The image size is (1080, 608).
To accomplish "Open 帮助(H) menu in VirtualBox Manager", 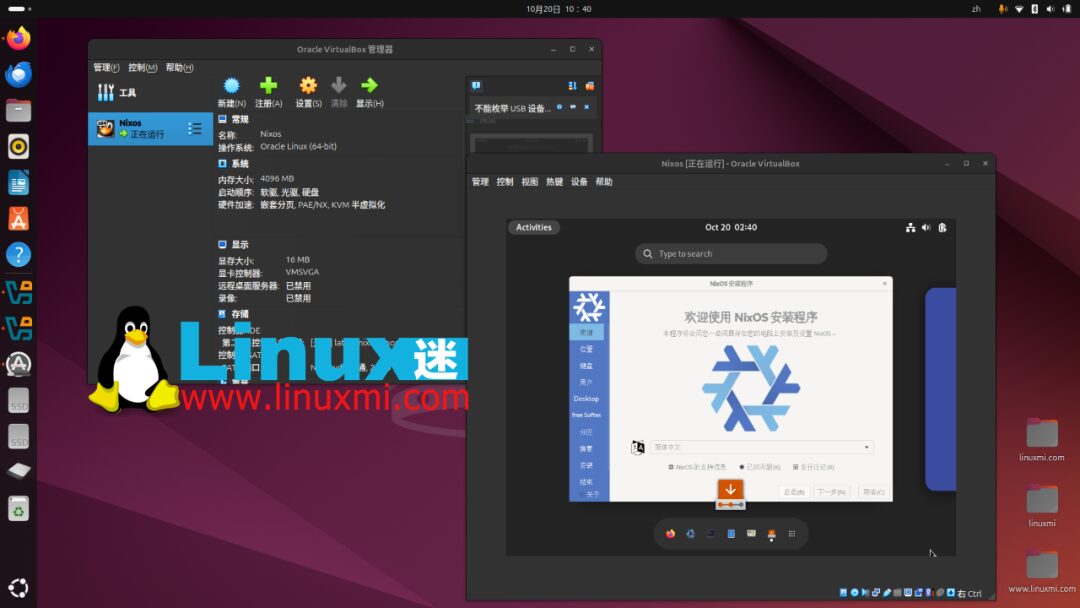I will click(x=179, y=67).
